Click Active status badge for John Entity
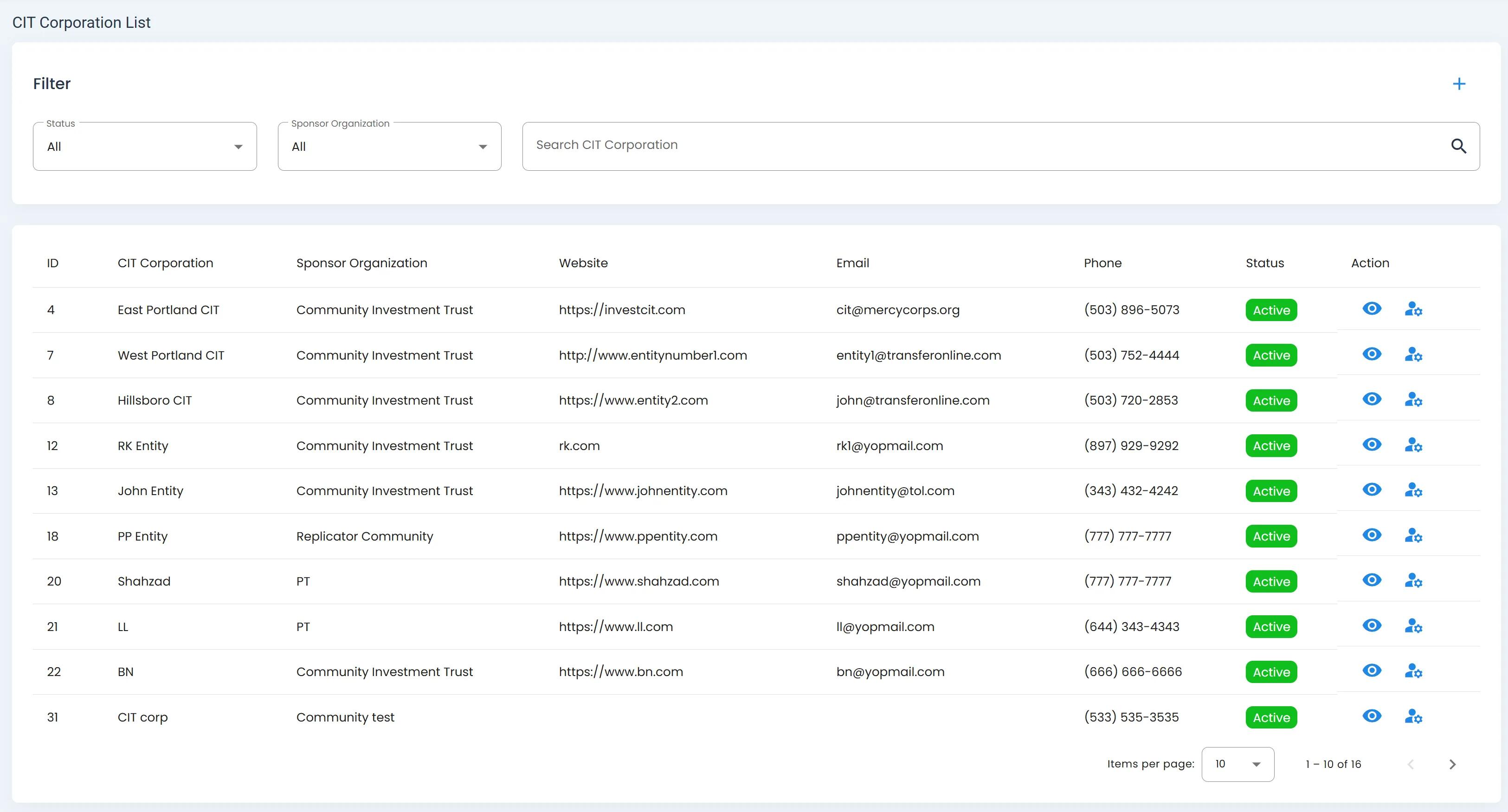 pos(1271,491)
